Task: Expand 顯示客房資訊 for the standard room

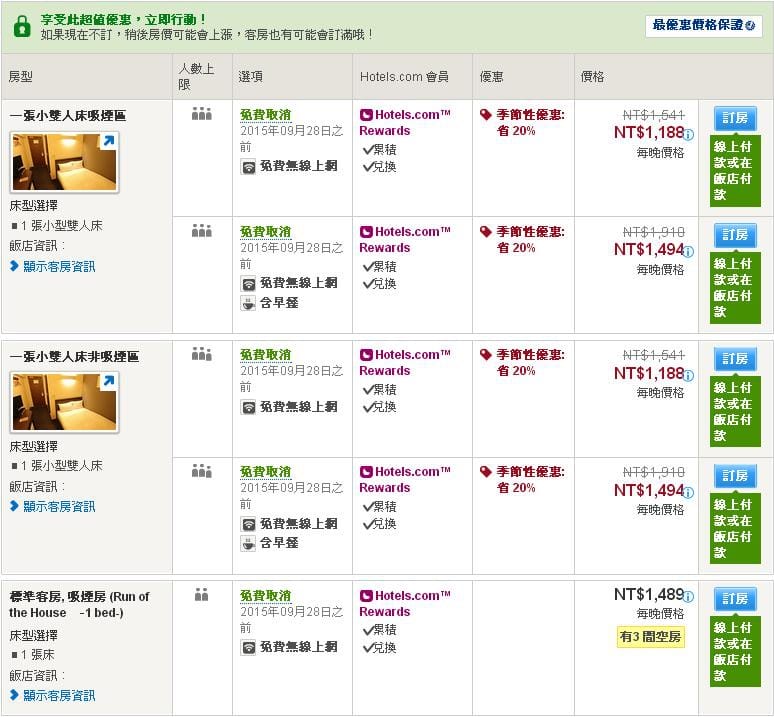Action: click(59, 695)
